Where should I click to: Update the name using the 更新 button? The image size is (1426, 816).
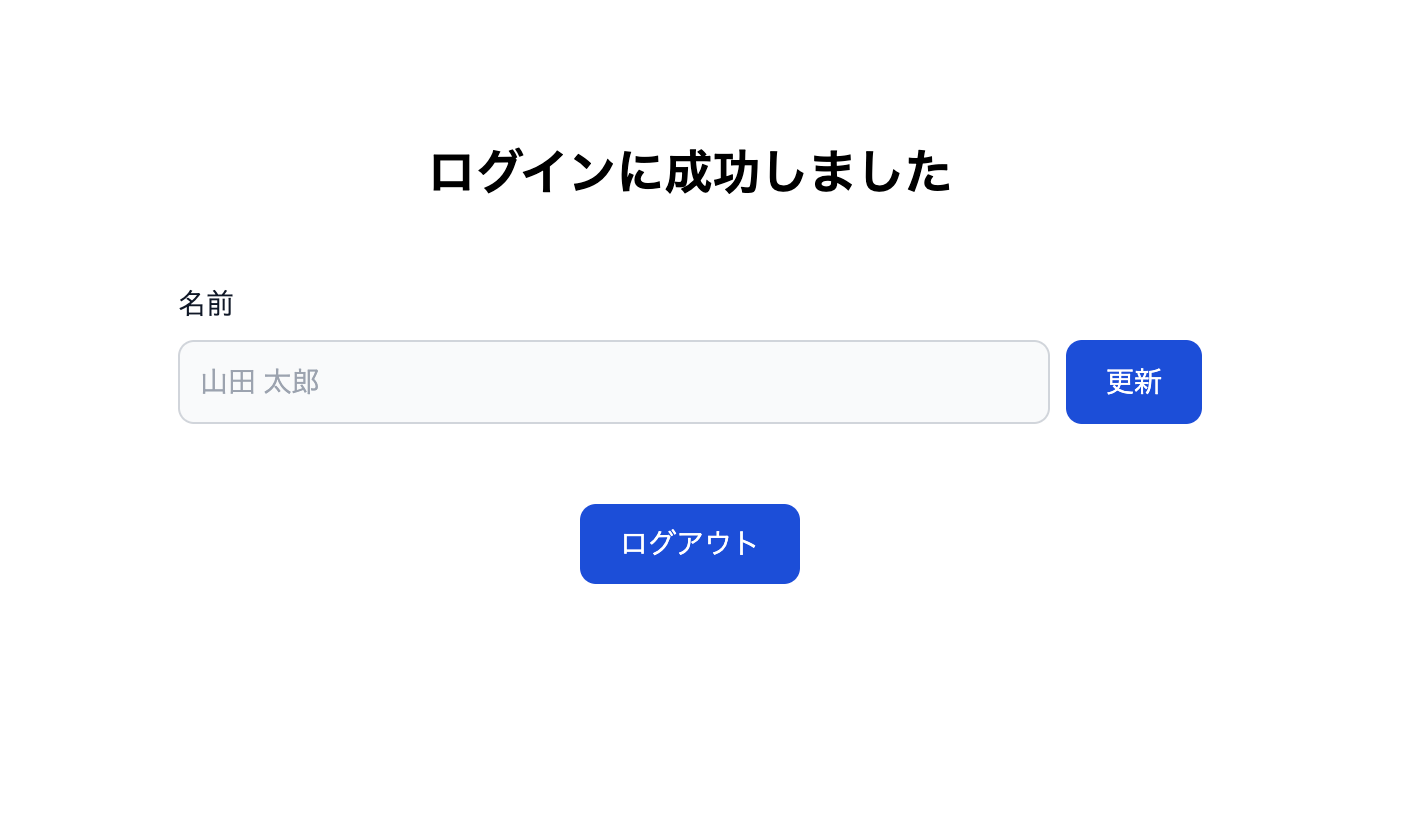click(1133, 382)
